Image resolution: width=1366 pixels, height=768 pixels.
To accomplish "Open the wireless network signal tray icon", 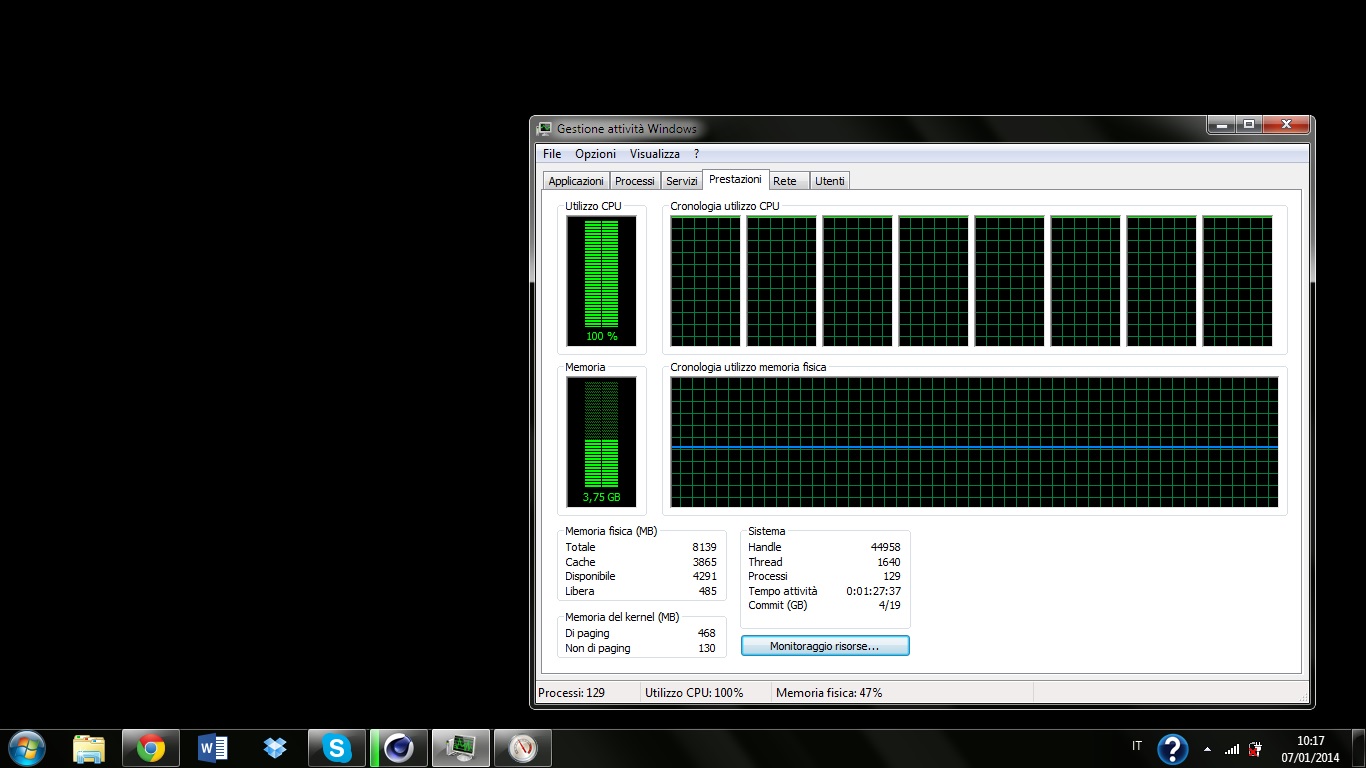I will [x=1232, y=748].
